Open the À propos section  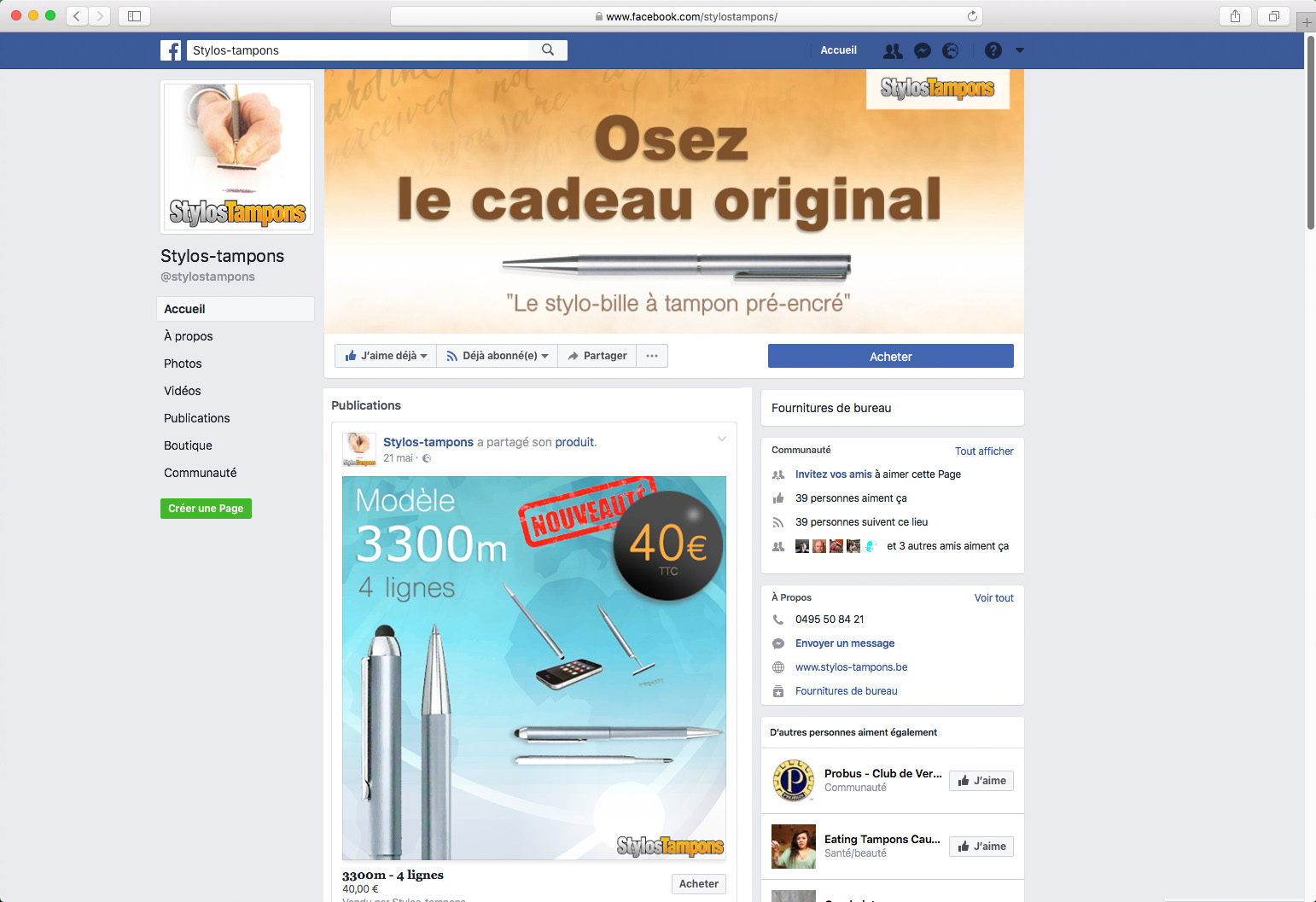189,336
